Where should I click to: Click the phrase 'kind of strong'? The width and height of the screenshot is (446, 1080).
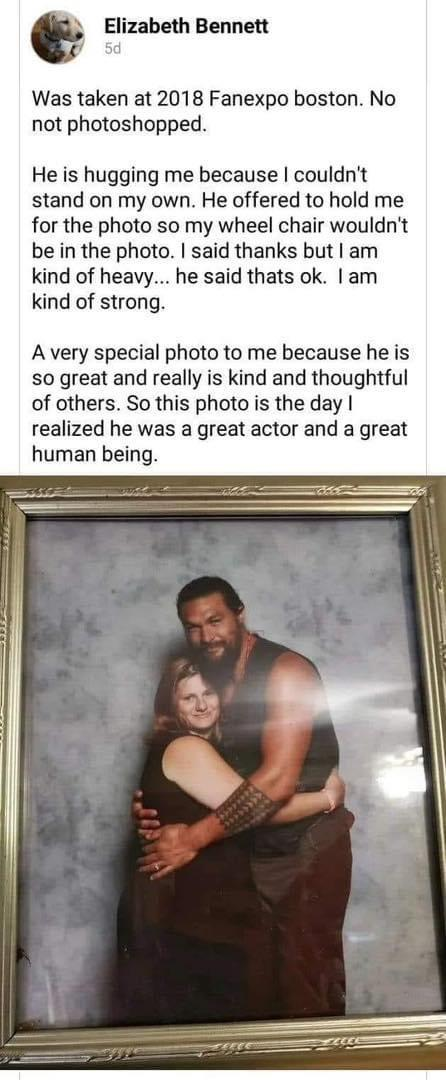tap(96, 302)
